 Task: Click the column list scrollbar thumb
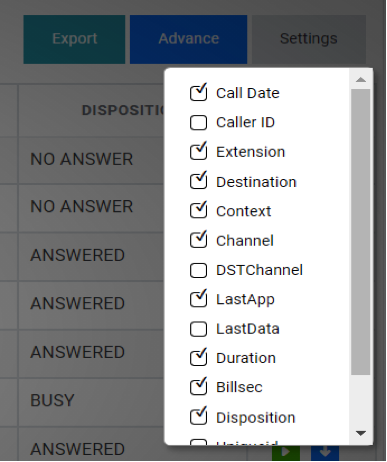click(361, 232)
